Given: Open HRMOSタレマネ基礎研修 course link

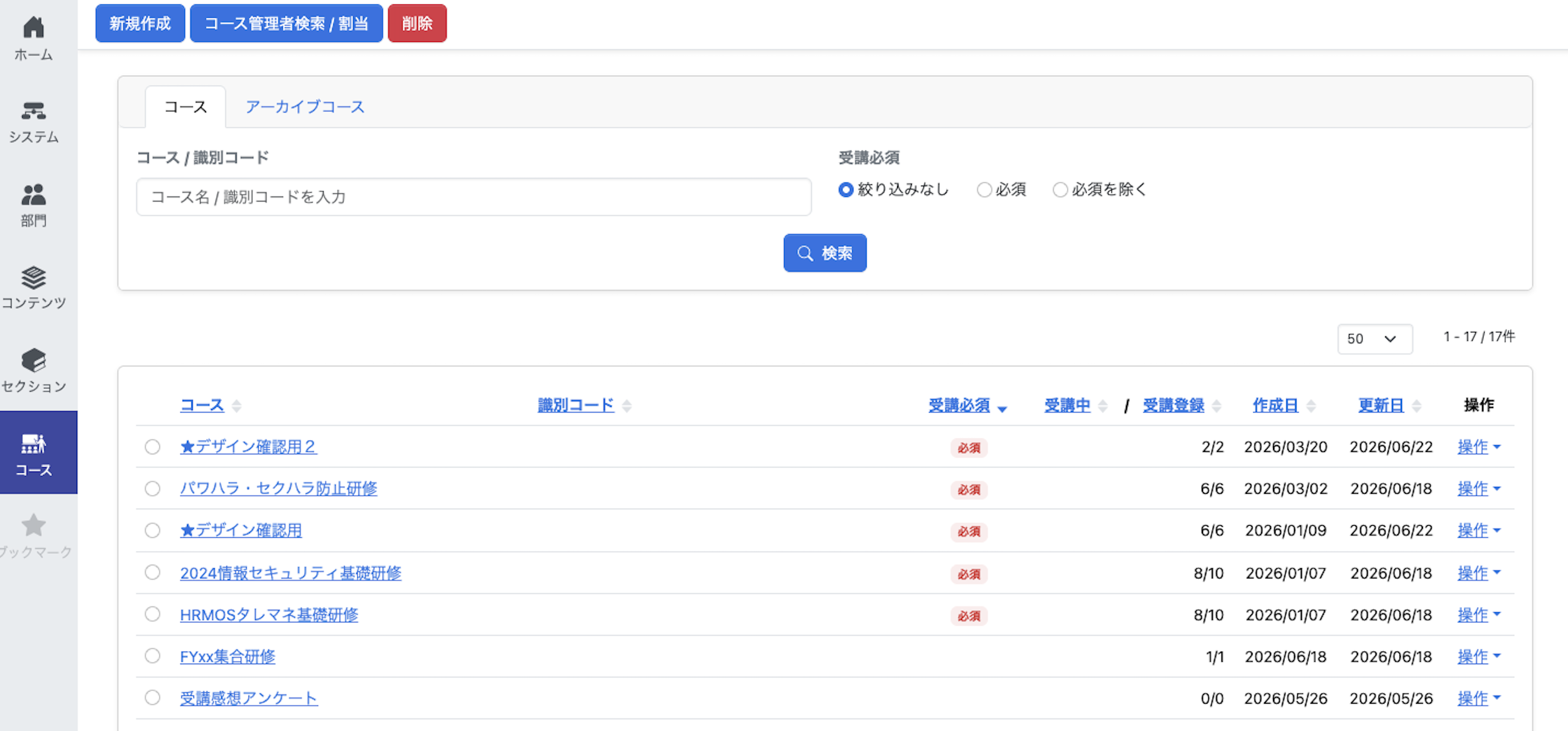Looking at the screenshot, I should pyautogui.click(x=269, y=615).
